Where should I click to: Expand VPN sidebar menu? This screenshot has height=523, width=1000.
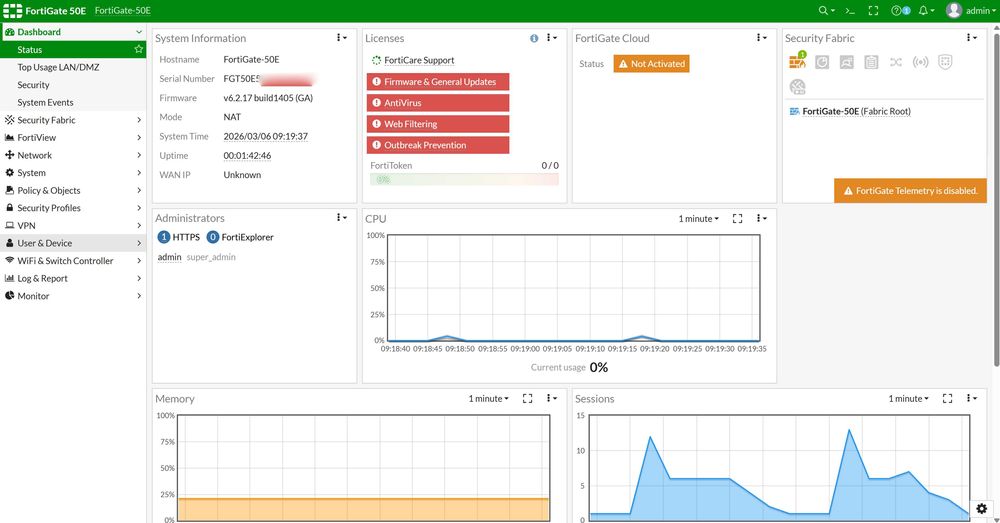73,225
